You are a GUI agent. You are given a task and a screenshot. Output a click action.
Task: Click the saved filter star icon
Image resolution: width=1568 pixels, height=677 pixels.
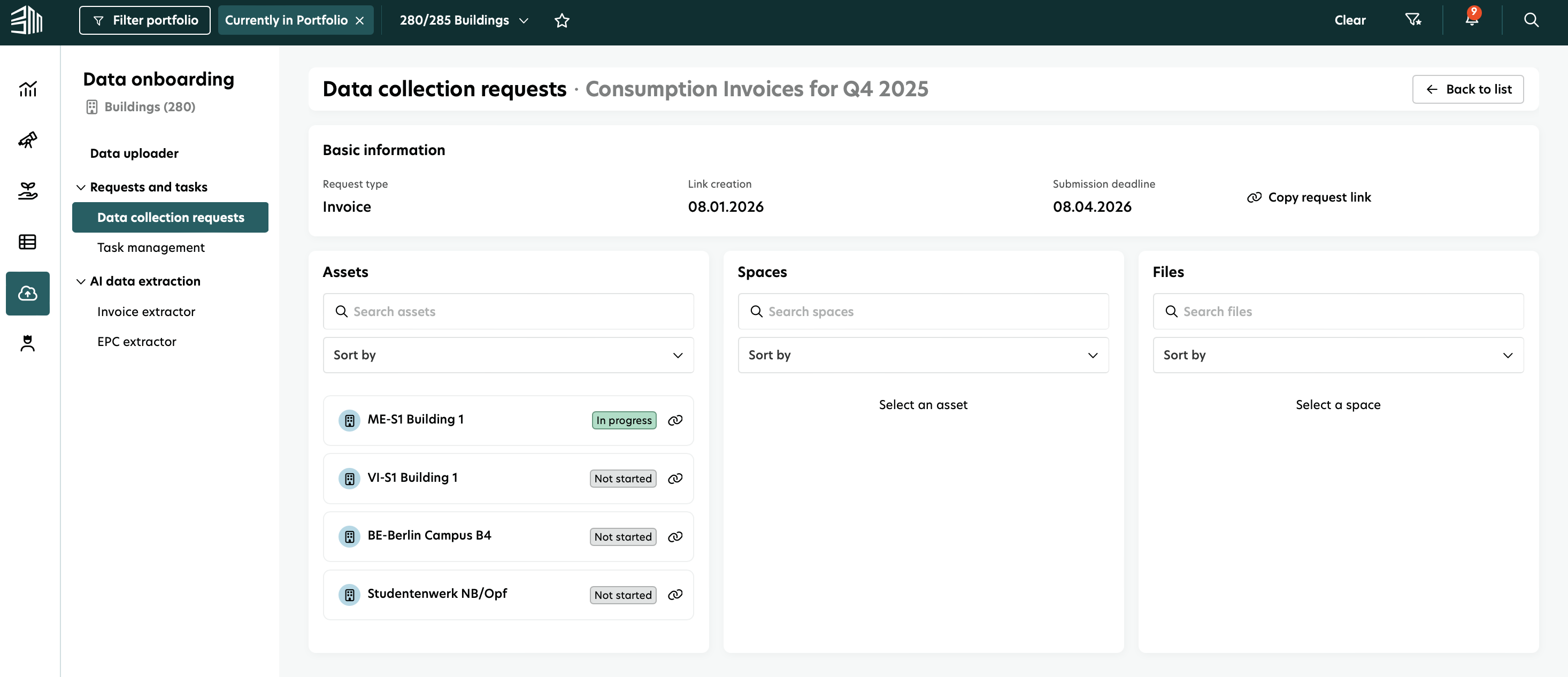coord(1413,20)
